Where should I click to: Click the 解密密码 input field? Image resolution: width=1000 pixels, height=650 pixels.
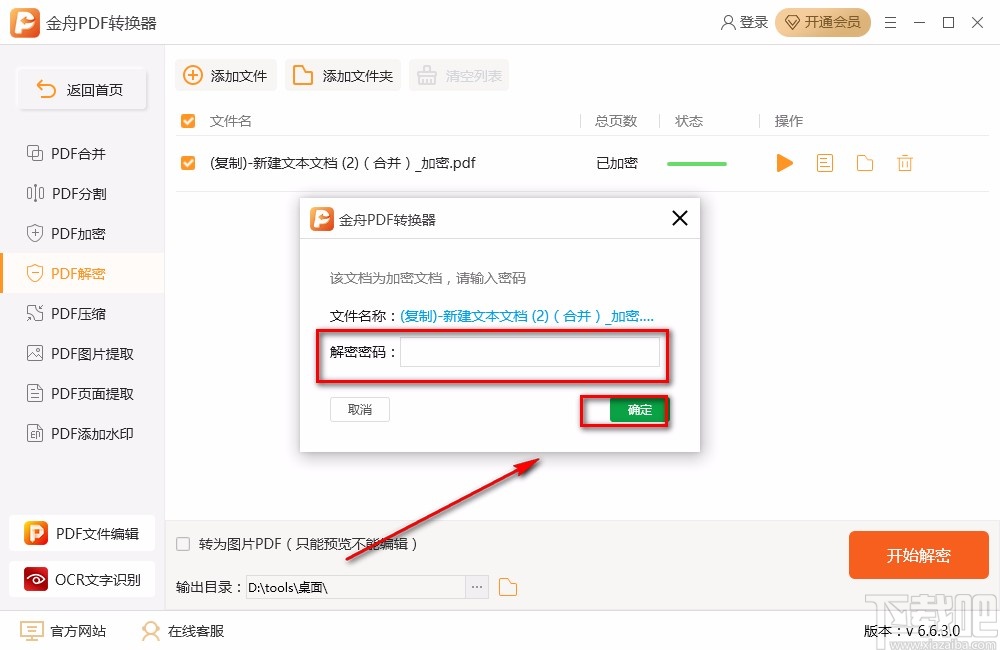(x=529, y=352)
